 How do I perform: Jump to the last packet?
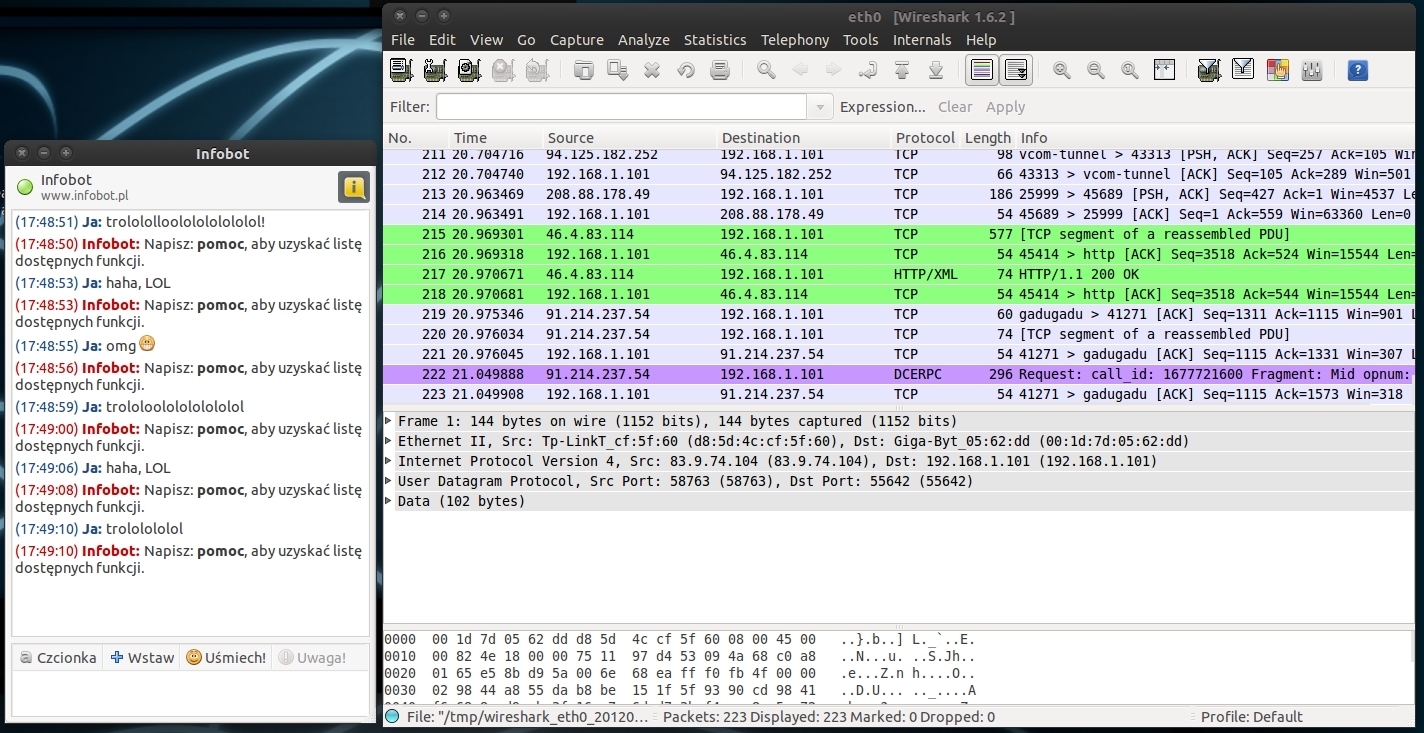pyautogui.click(x=936, y=70)
